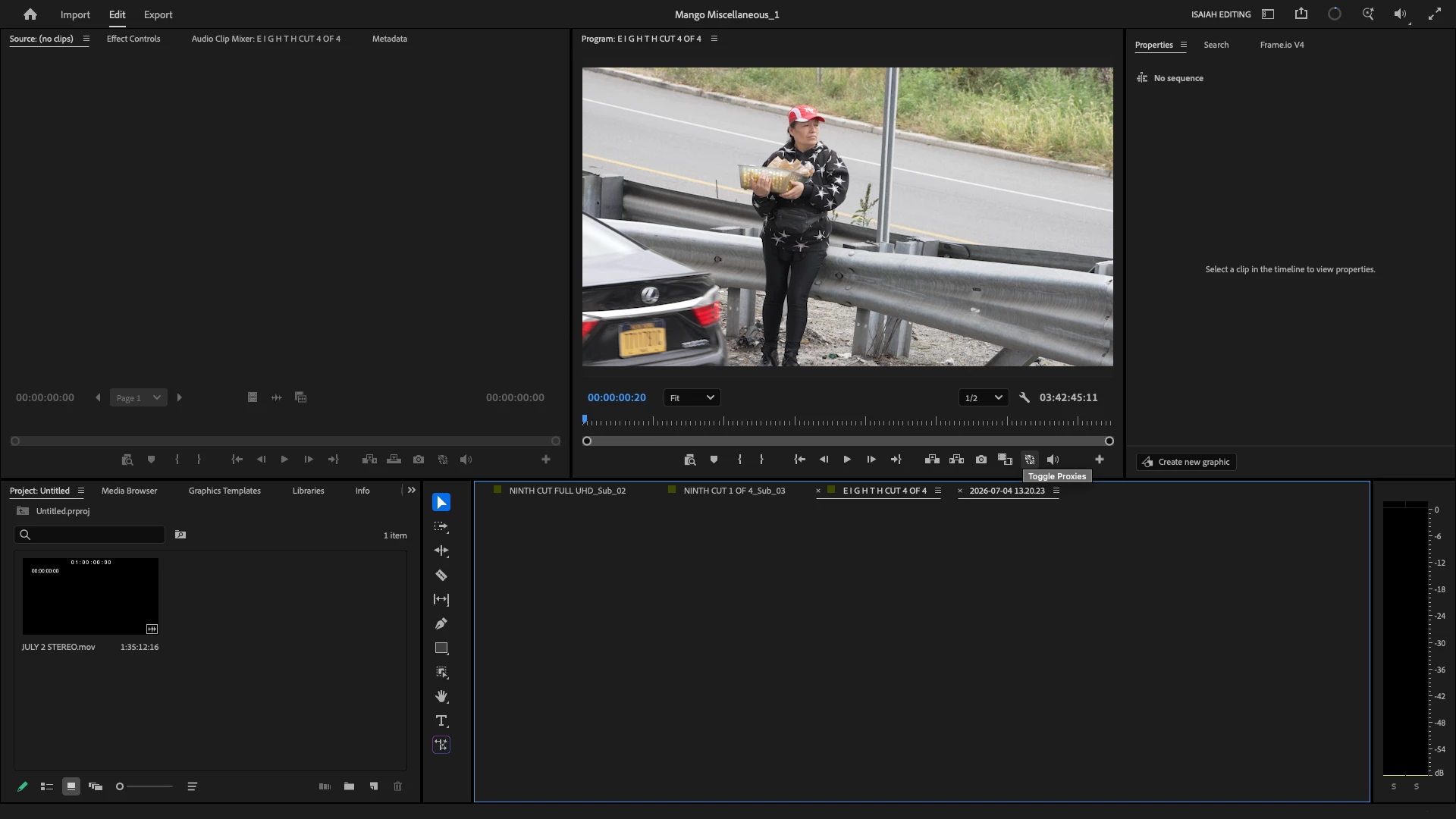Toggle Proxies button in Program monitor

click(1030, 460)
